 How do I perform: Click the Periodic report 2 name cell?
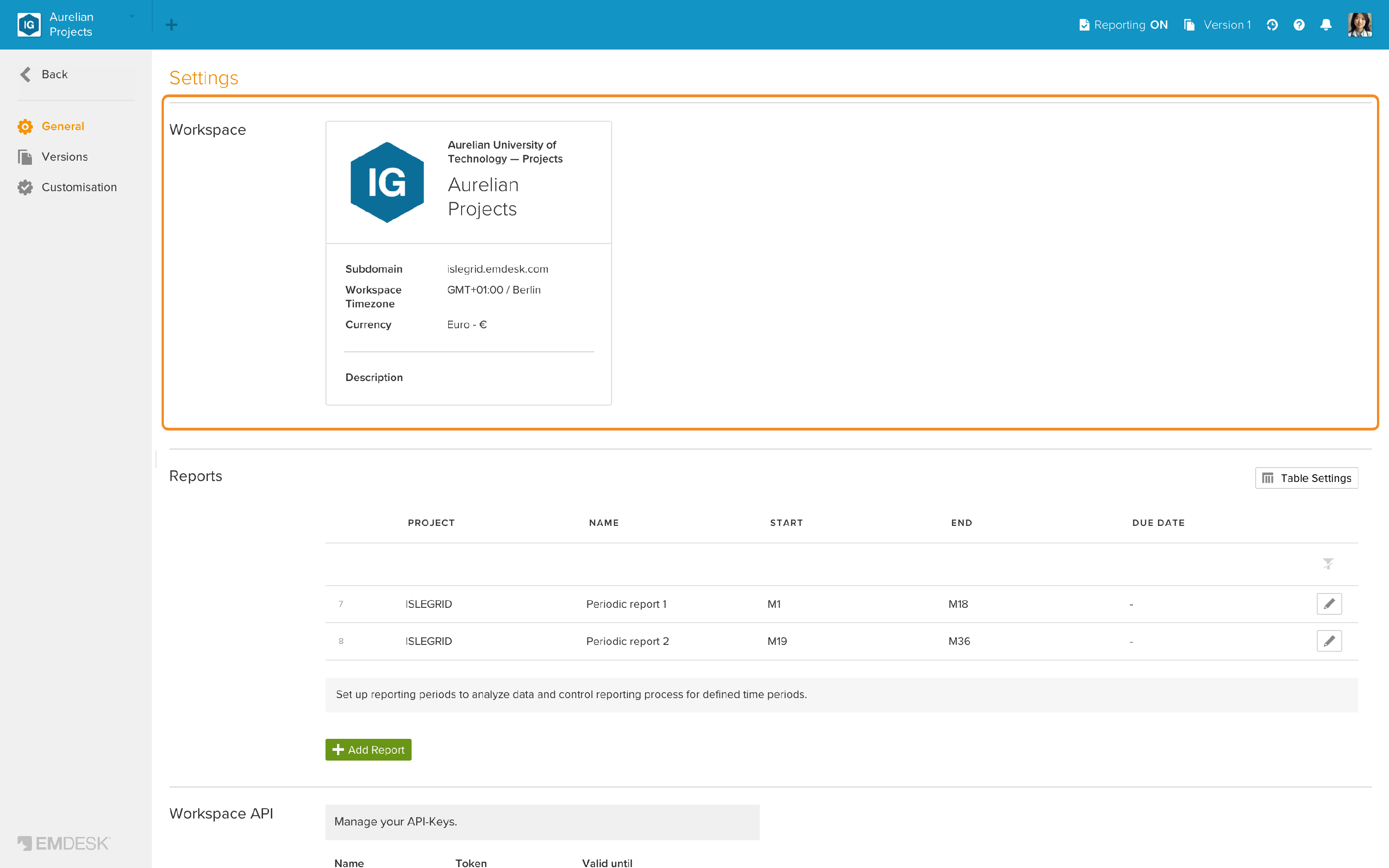tap(627, 641)
